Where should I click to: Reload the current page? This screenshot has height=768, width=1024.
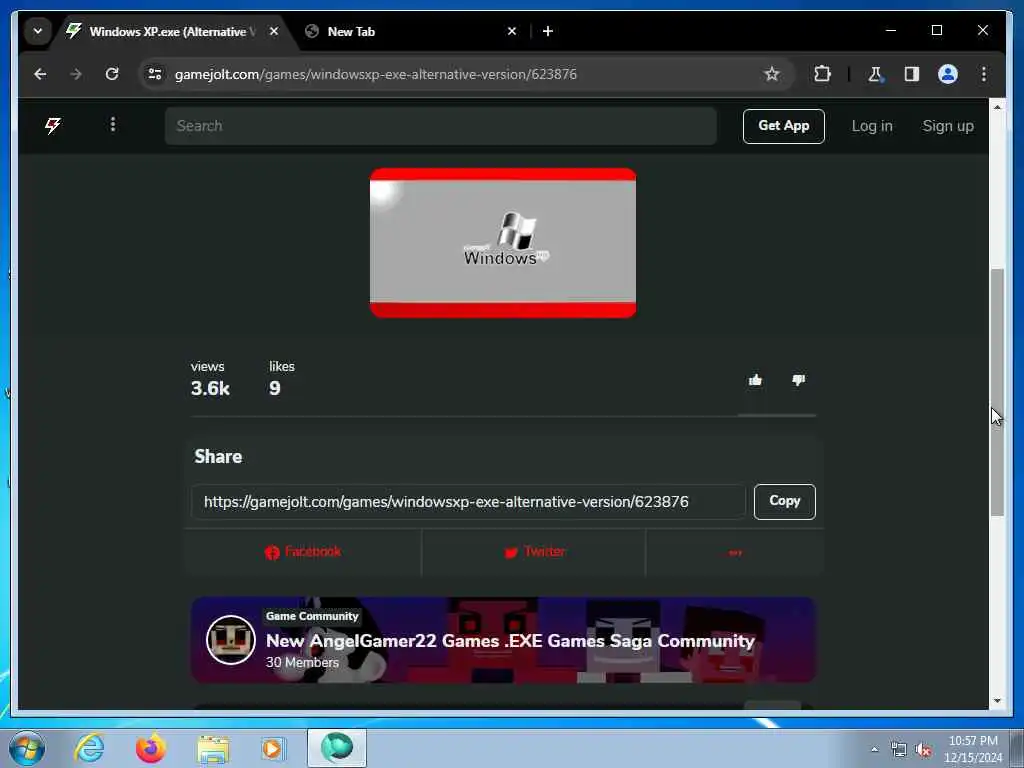pos(112,74)
